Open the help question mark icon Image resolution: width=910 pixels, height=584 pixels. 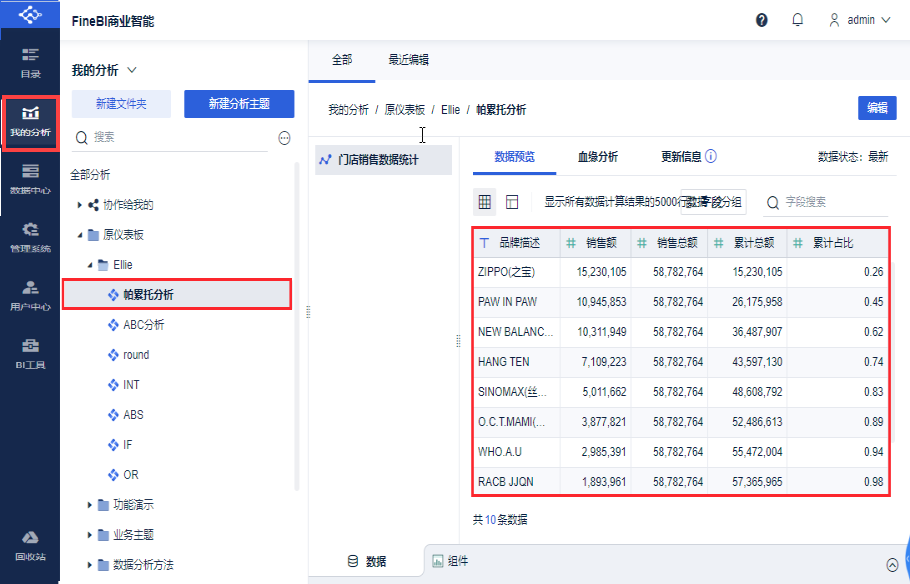pos(761,20)
